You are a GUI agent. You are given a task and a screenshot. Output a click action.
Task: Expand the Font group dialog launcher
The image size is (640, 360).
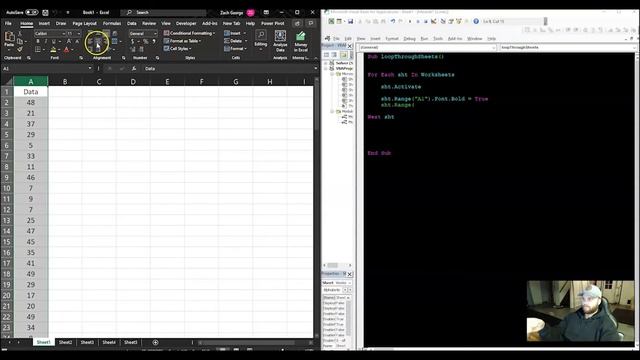point(81,58)
